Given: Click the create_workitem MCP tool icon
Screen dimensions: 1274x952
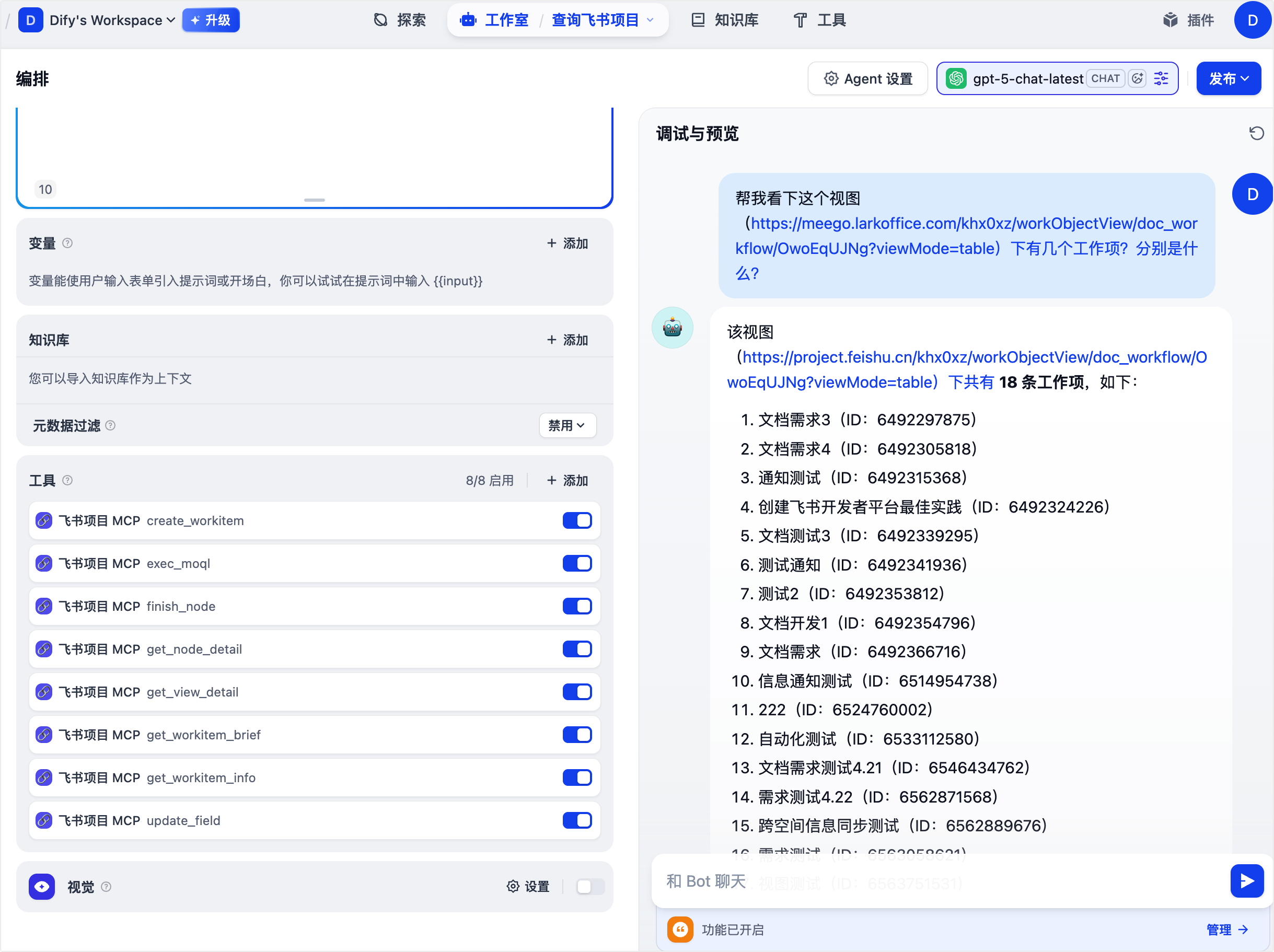Looking at the screenshot, I should 44,520.
